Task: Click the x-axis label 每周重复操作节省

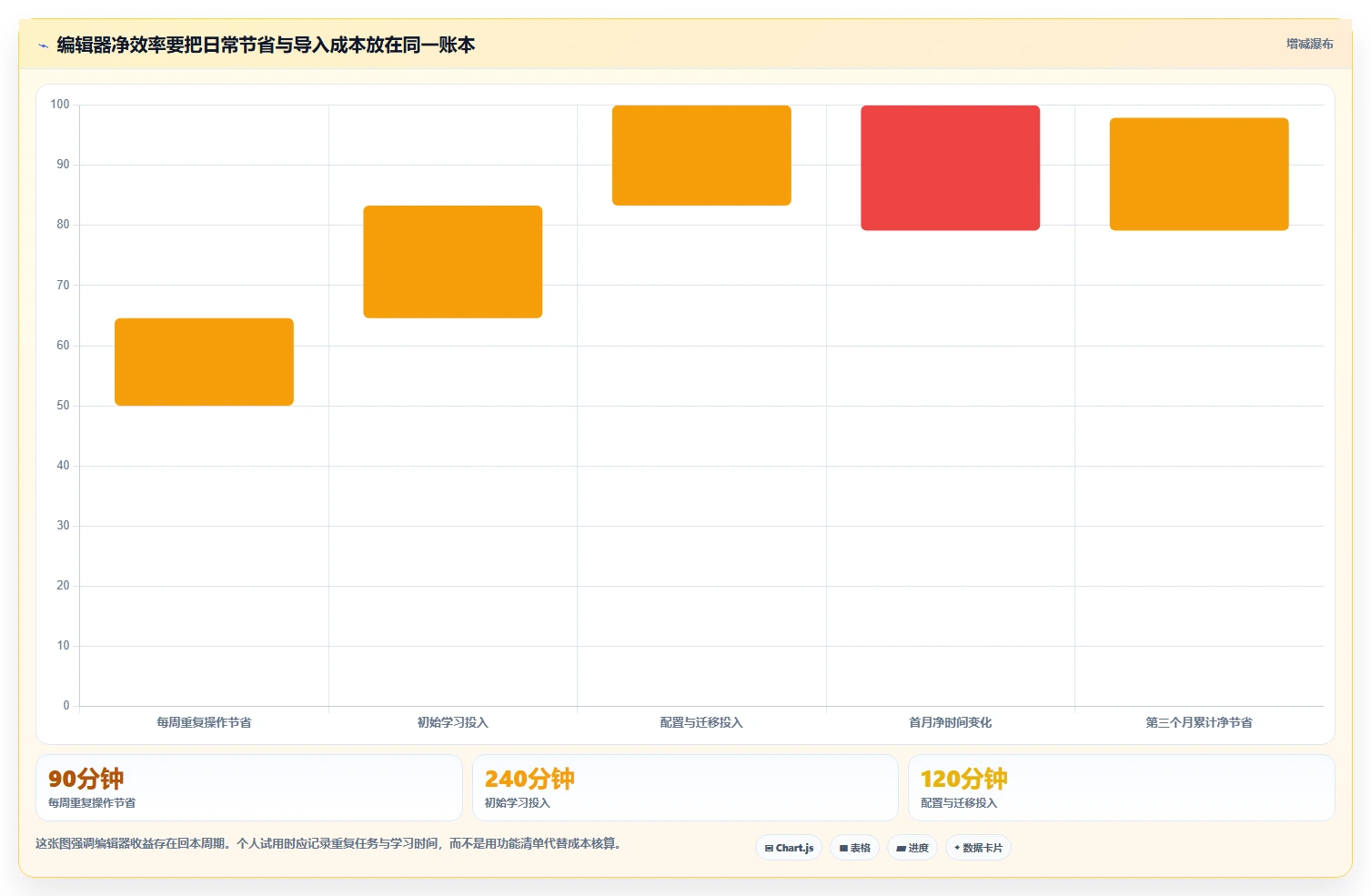Action: point(204,722)
